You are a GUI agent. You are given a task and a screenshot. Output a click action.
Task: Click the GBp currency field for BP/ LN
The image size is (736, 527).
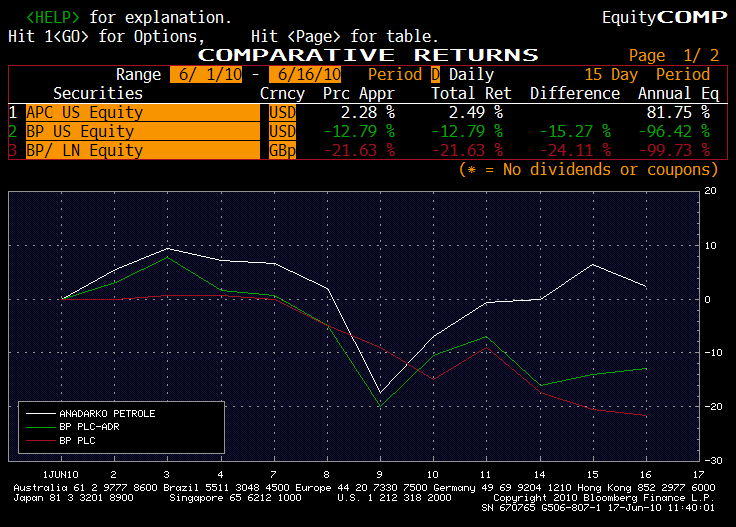point(283,151)
